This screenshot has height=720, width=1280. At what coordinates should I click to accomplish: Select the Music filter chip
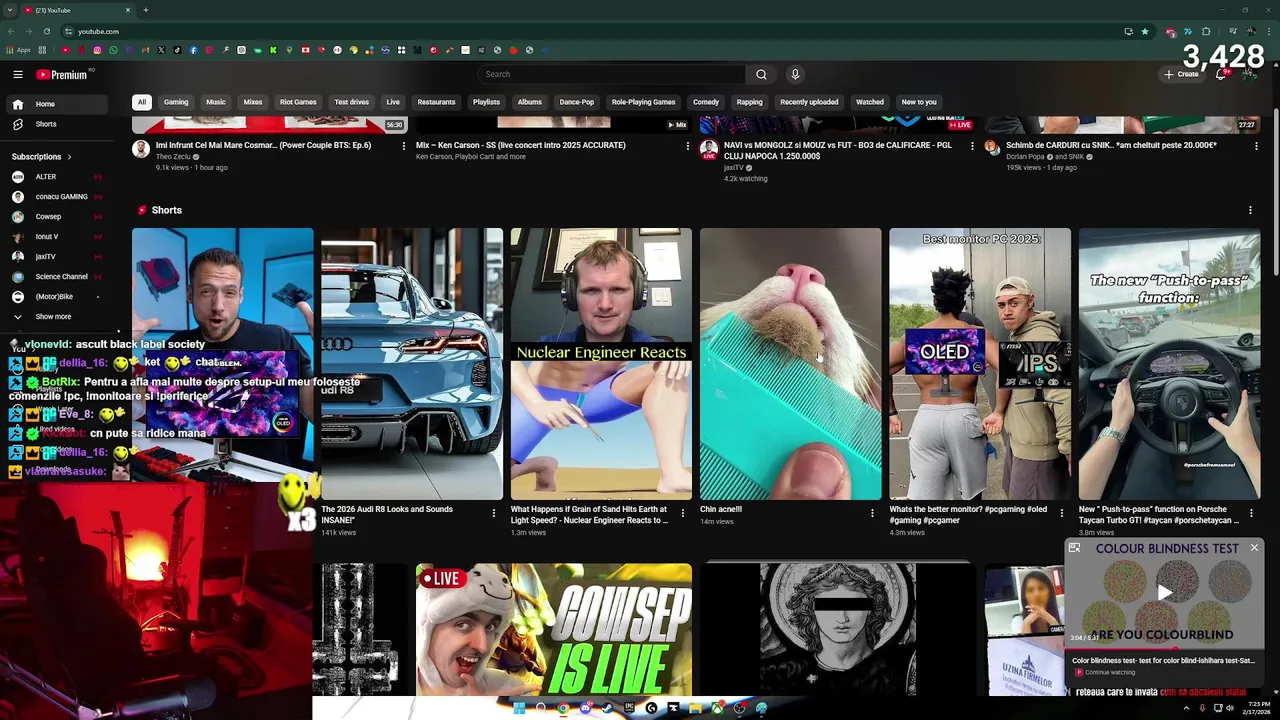(216, 102)
